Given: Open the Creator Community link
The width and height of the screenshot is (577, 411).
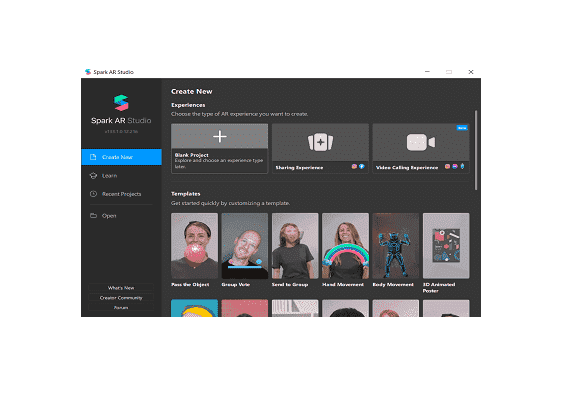Looking at the screenshot, I should pyautogui.click(x=121, y=298).
